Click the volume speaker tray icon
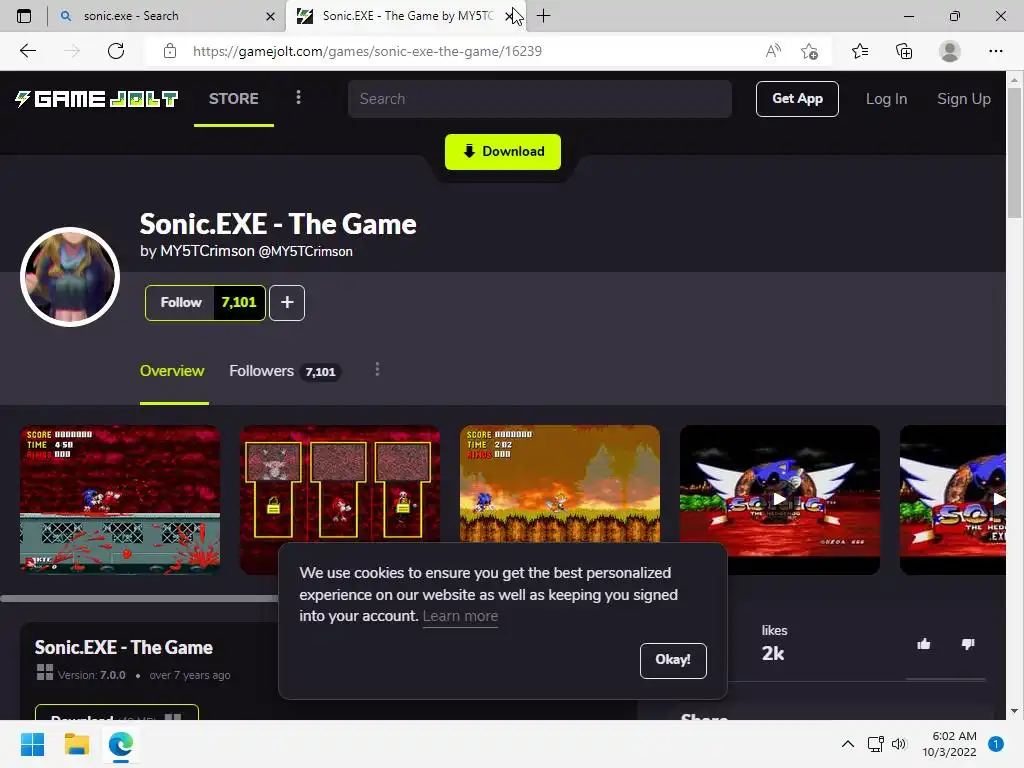1024x768 pixels. (899, 744)
